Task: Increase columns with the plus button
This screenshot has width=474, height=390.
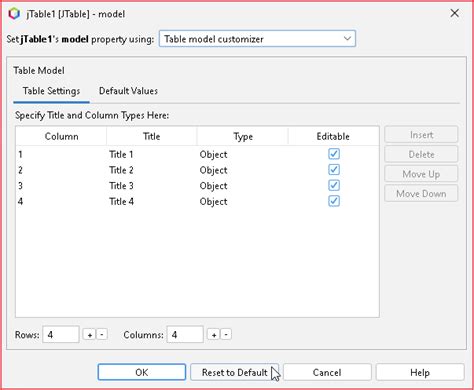Action: [214, 334]
